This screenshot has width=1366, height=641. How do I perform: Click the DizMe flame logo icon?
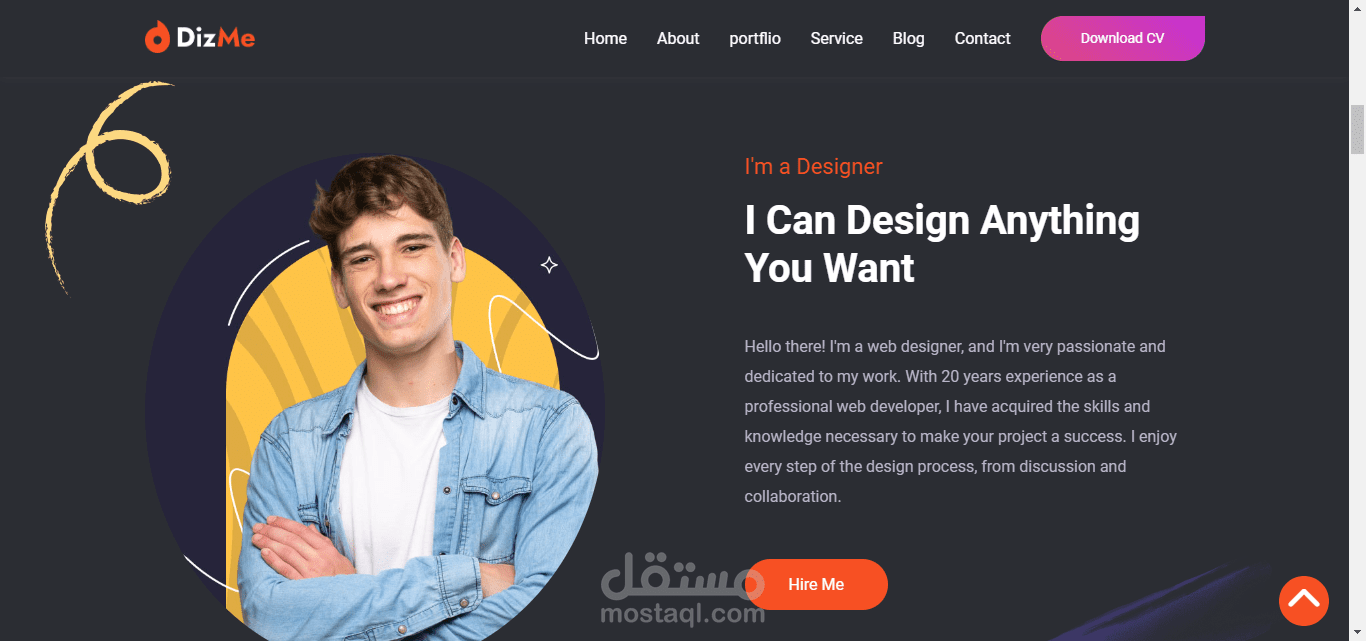click(x=157, y=37)
